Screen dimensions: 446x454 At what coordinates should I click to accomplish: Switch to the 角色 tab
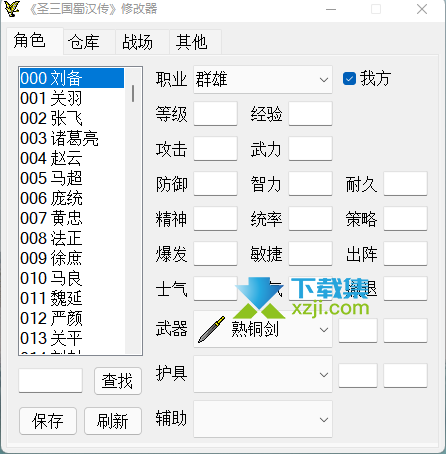click(x=35, y=41)
